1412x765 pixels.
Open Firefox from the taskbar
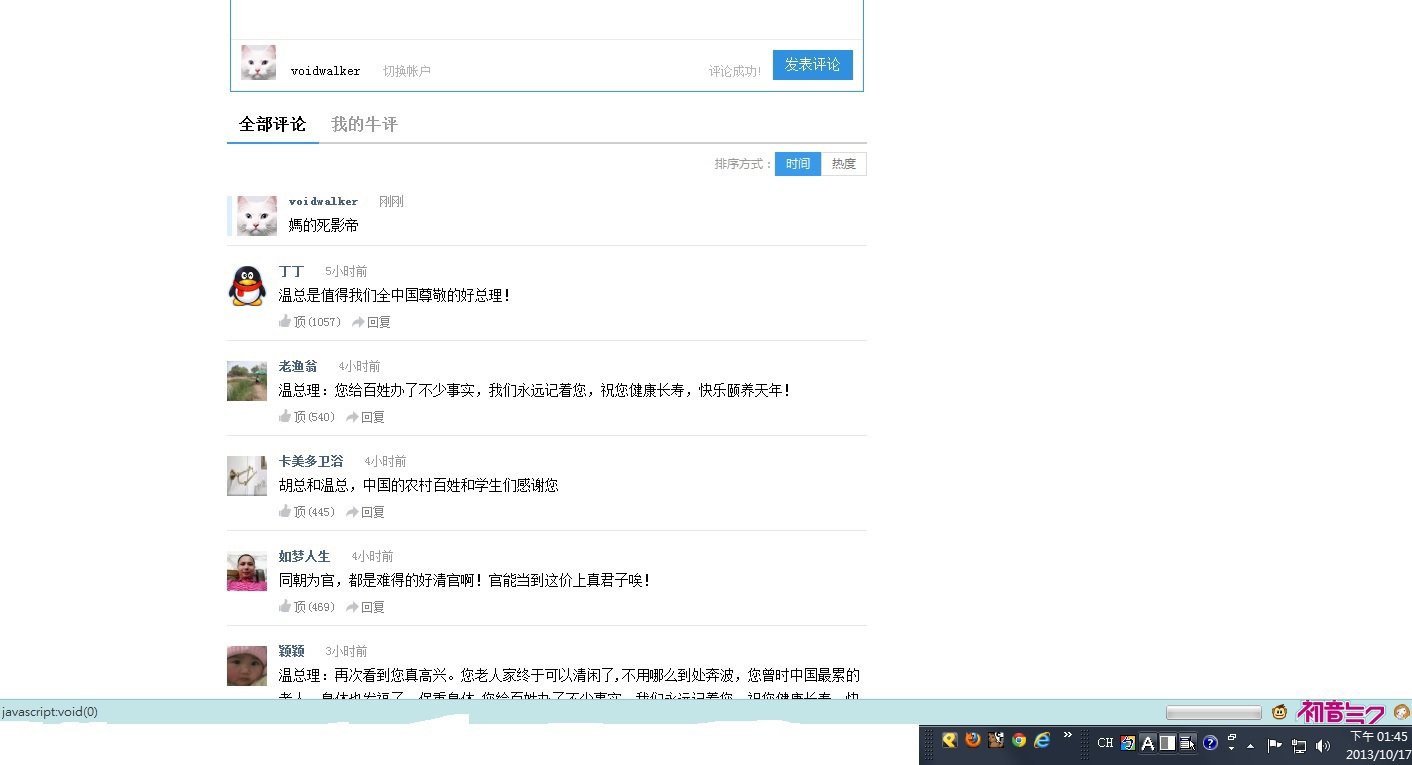tap(972, 741)
